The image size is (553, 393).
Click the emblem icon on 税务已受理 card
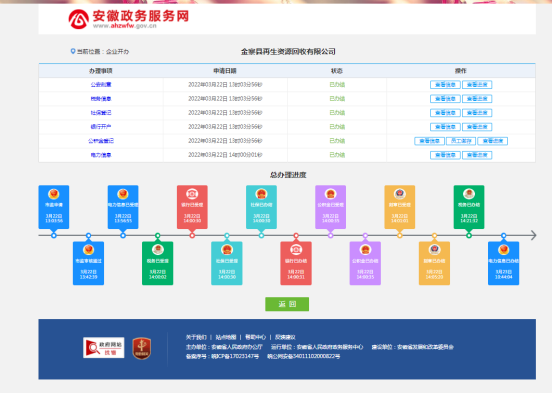(x=158, y=250)
